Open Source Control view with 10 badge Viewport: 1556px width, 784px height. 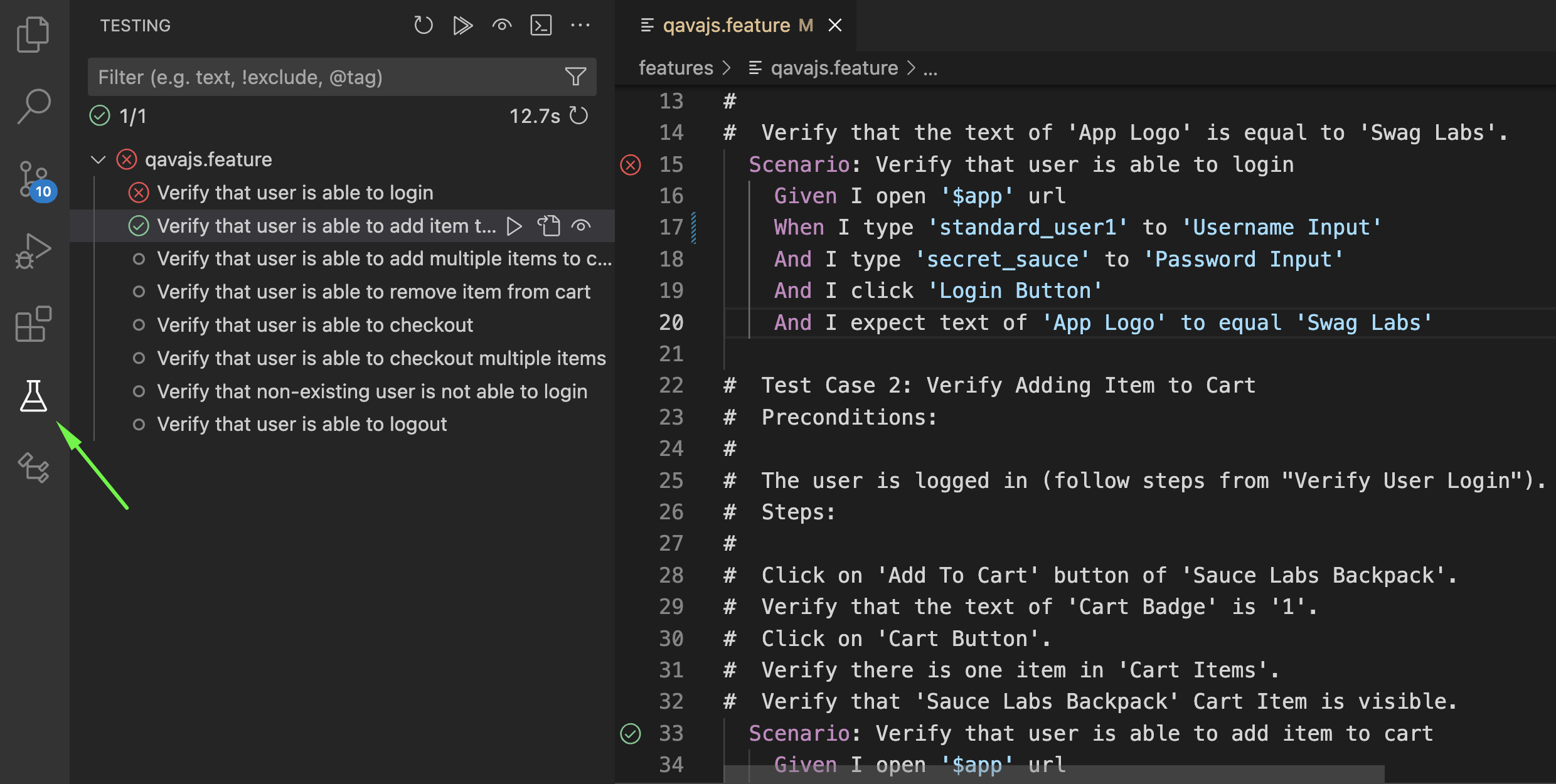tap(33, 180)
